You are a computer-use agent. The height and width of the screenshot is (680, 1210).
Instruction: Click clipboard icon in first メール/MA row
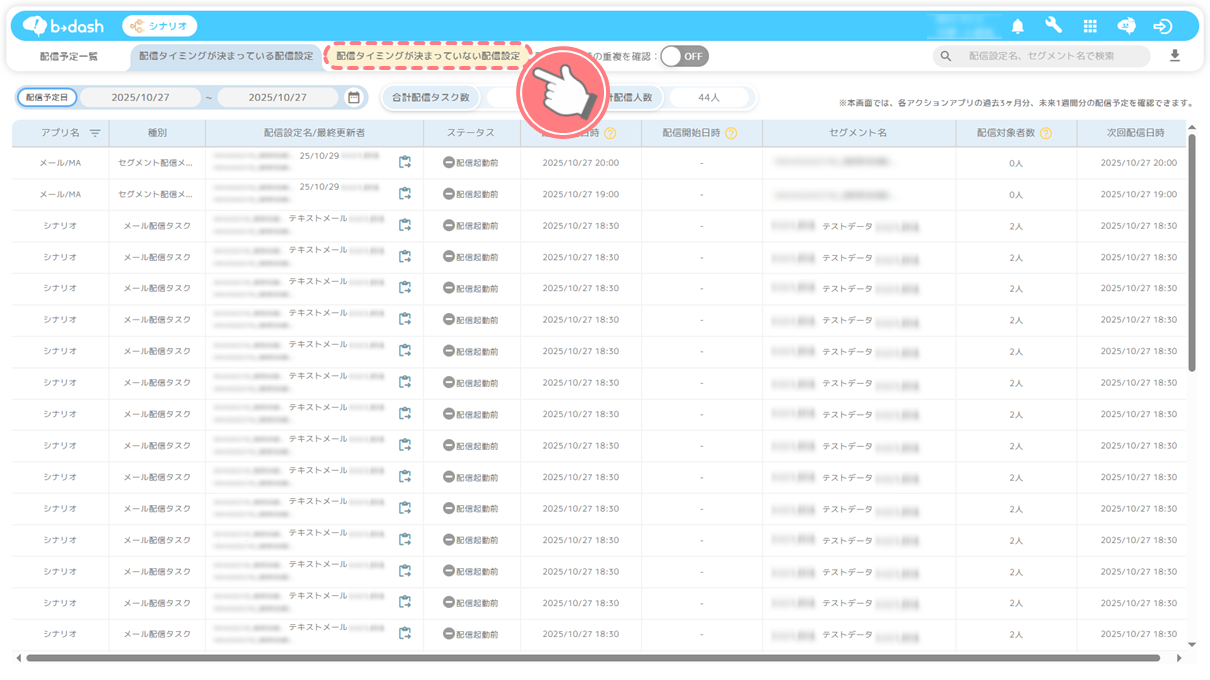click(x=405, y=162)
